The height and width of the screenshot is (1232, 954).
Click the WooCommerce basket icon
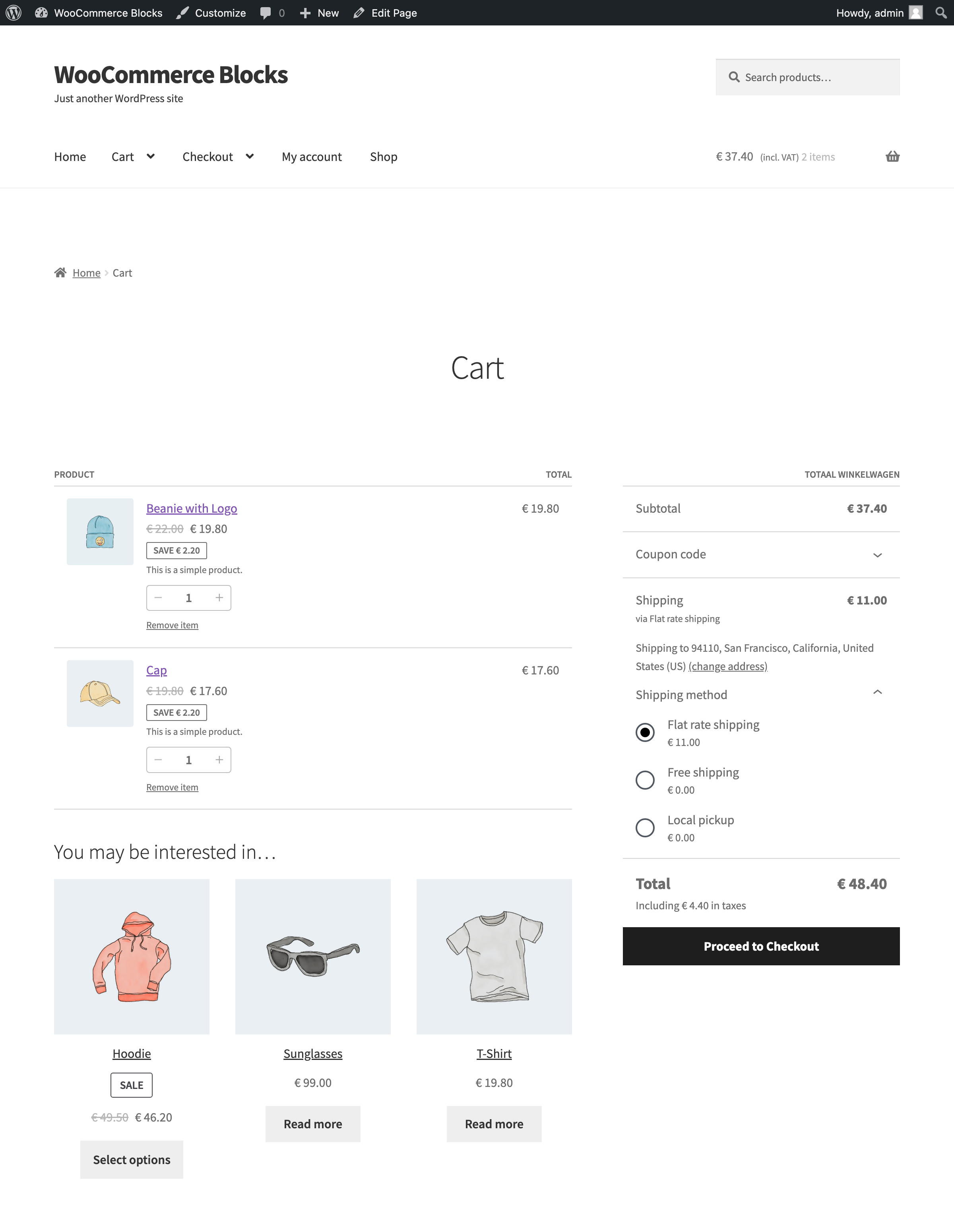coord(893,156)
